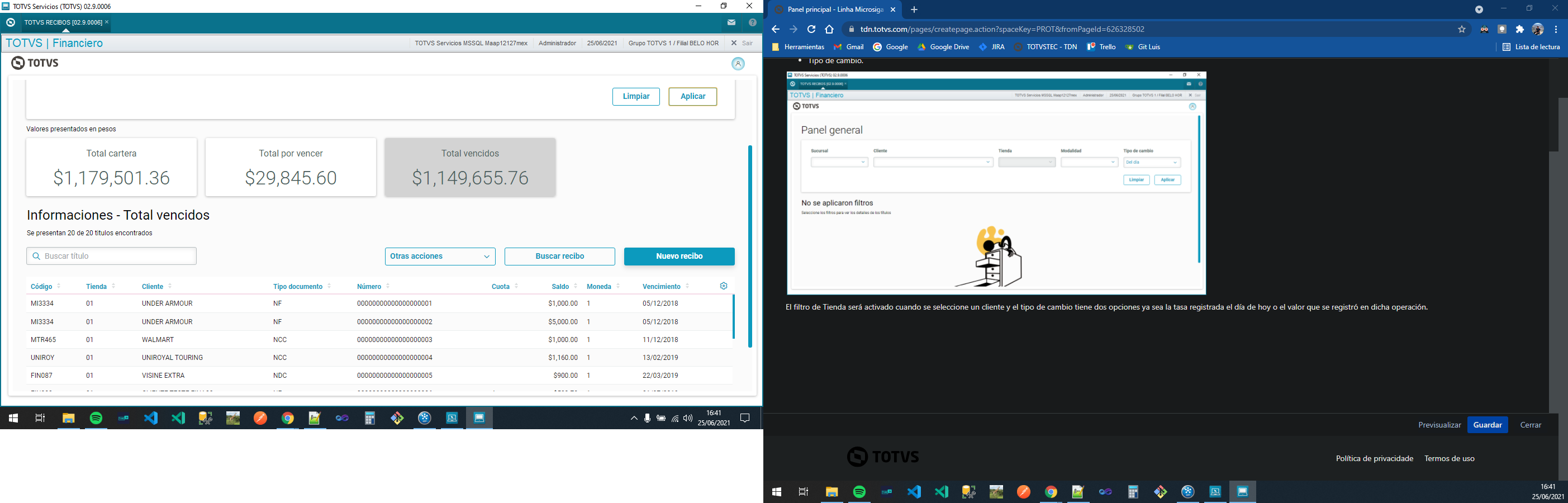Click the Aplicar button
This screenshot has height=503, width=1568.
(693, 97)
